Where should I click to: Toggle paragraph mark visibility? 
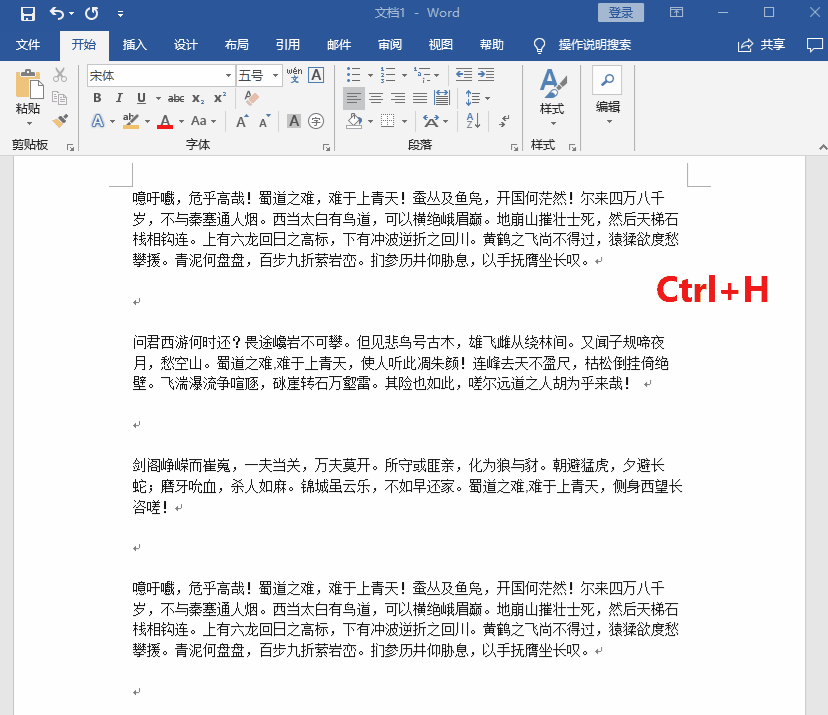[503, 120]
